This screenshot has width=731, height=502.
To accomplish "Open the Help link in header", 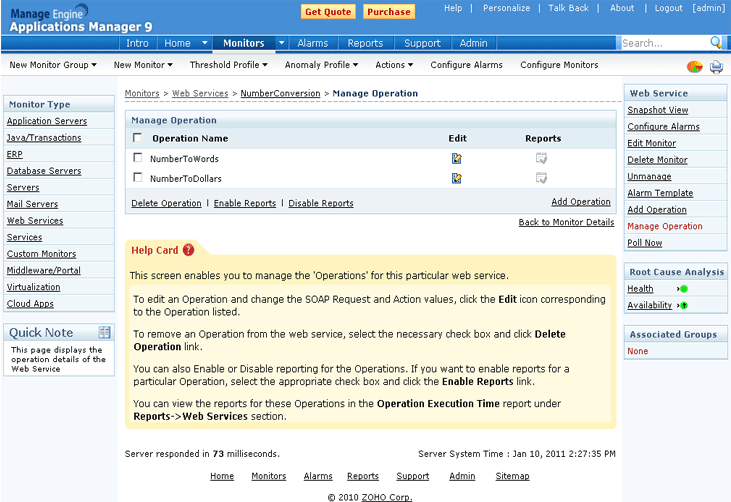I will click(x=453, y=8).
